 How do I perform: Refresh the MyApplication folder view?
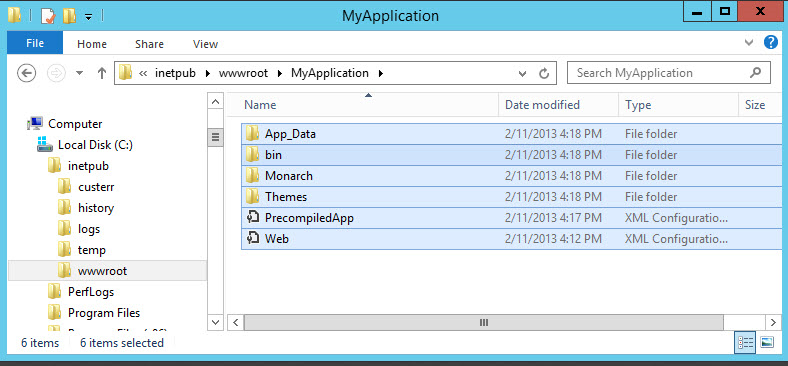pos(544,74)
